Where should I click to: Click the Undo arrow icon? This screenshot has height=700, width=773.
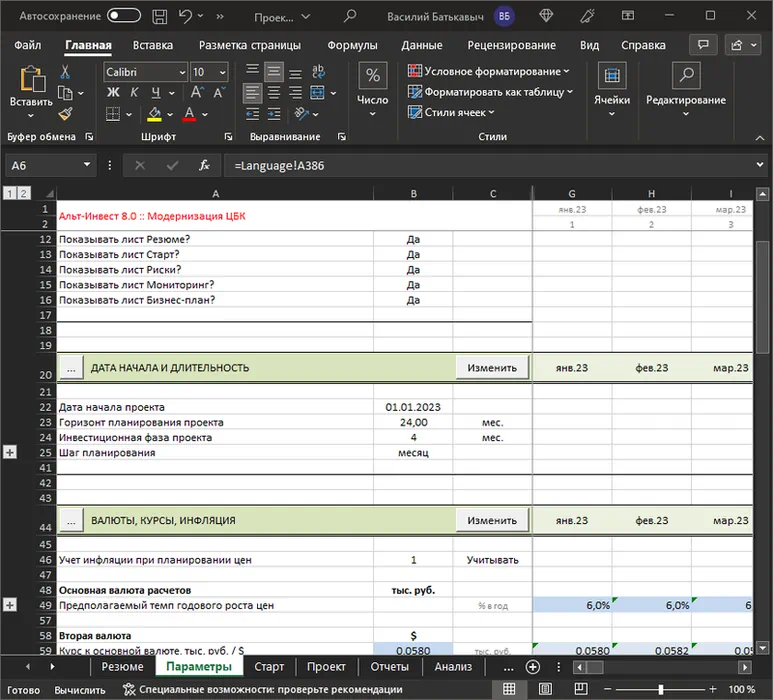(x=185, y=16)
